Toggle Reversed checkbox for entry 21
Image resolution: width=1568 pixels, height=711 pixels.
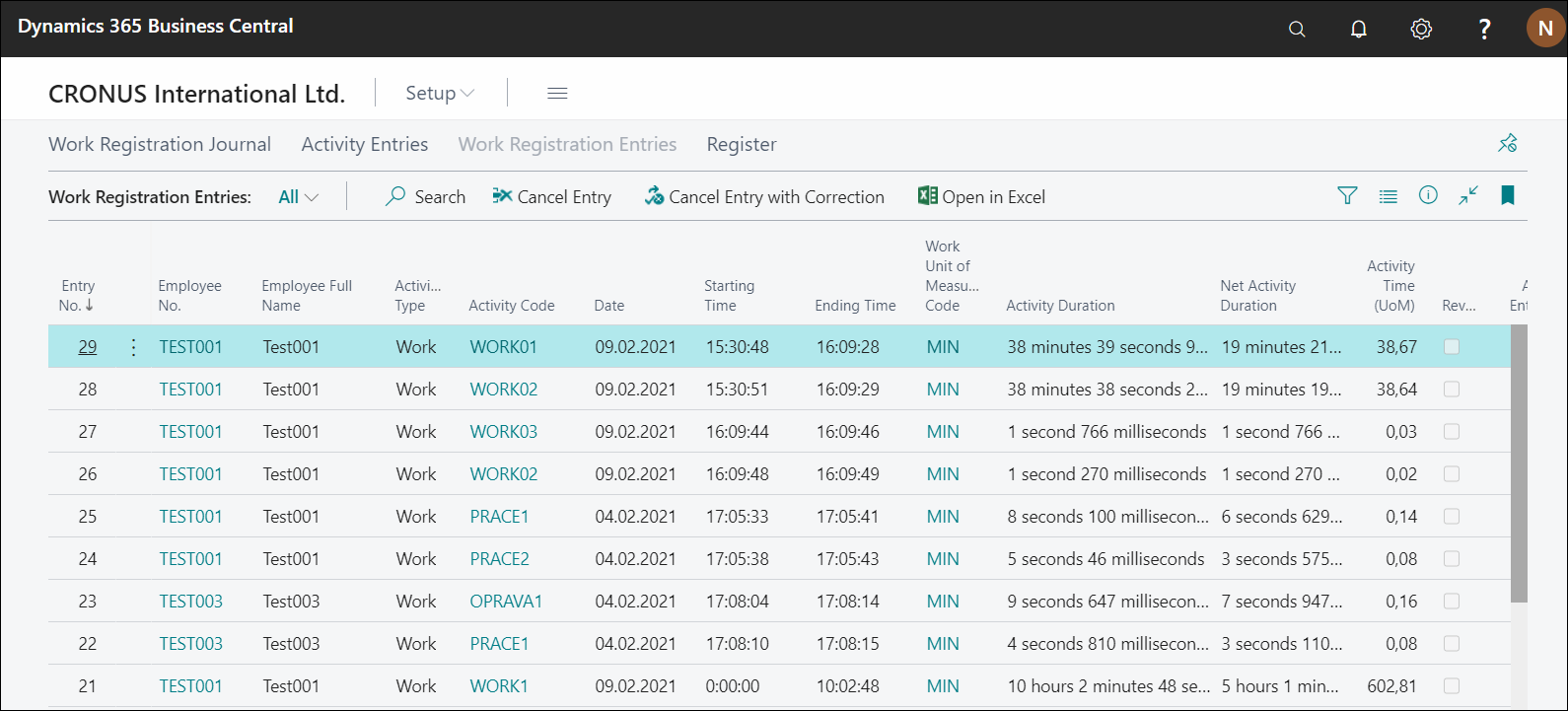(x=1452, y=686)
